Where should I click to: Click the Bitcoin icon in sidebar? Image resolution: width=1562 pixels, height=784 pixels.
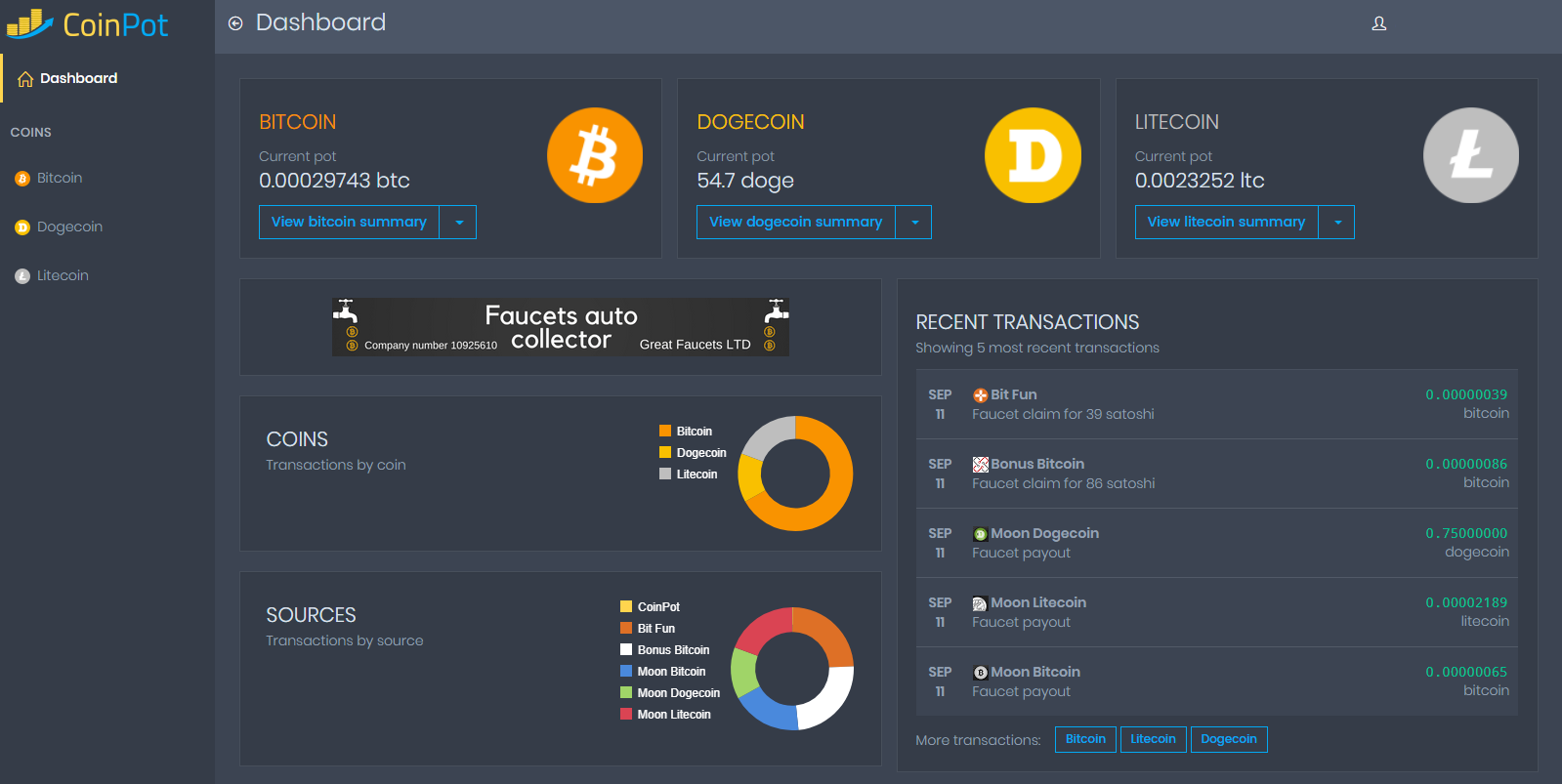pos(22,179)
